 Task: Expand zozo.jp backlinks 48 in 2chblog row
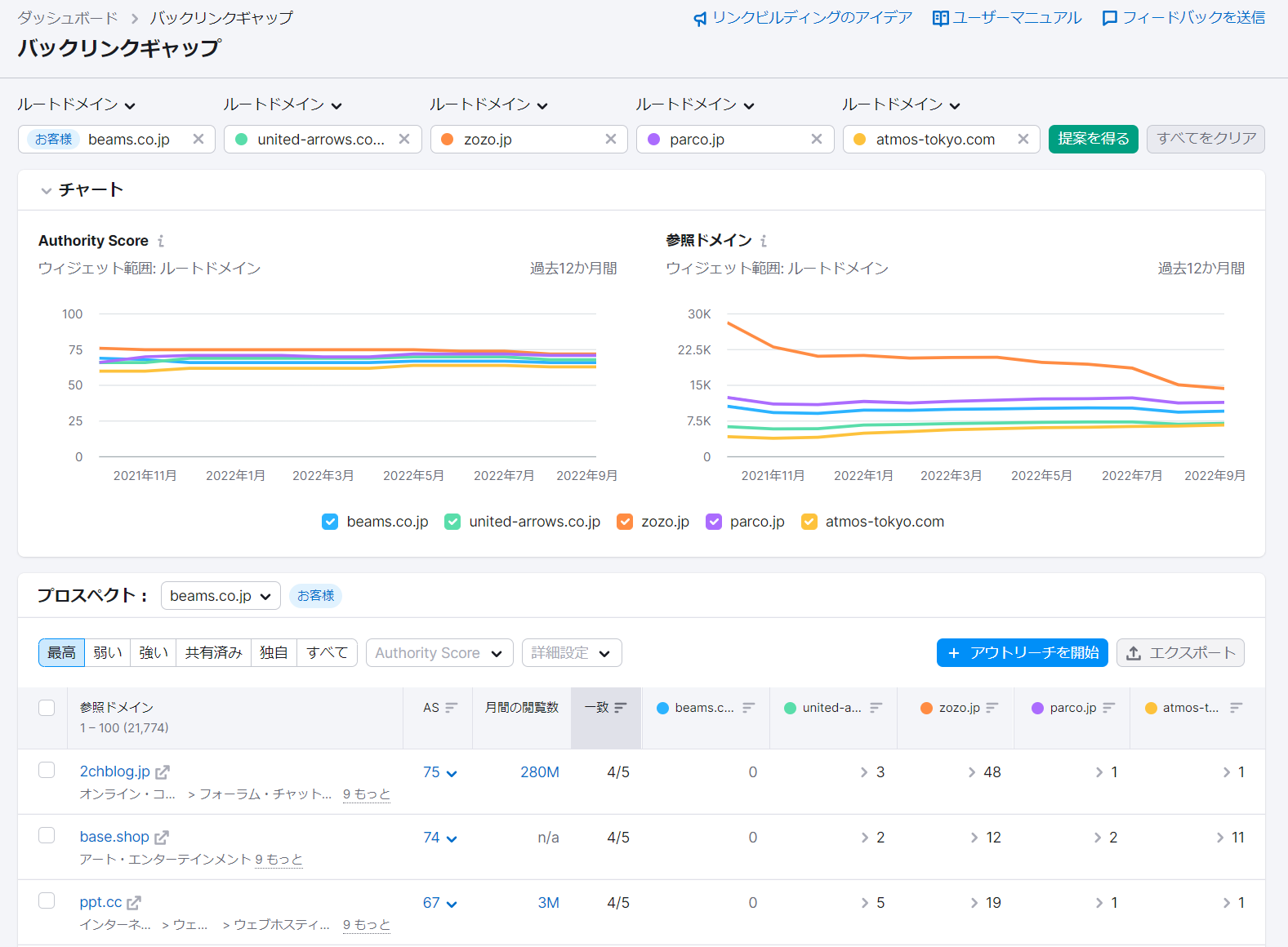[x=984, y=772]
